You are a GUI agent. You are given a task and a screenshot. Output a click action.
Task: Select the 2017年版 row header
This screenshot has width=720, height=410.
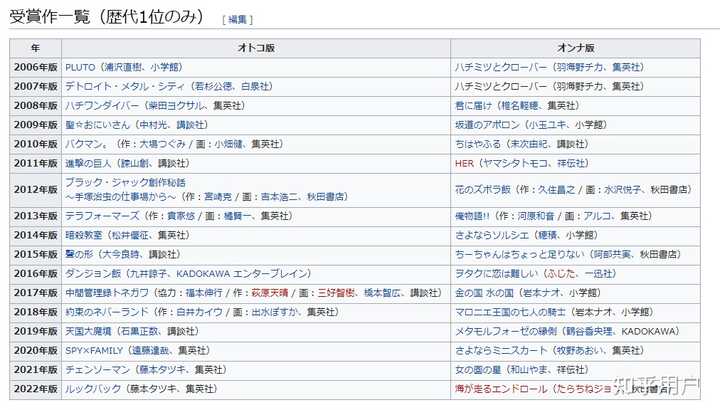coord(35,293)
